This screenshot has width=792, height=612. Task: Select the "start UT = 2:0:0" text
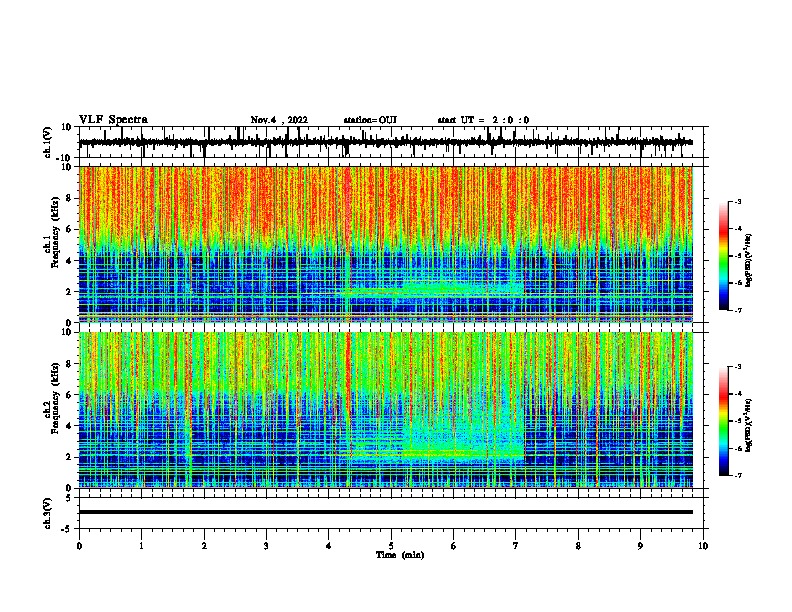pyautogui.click(x=483, y=120)
